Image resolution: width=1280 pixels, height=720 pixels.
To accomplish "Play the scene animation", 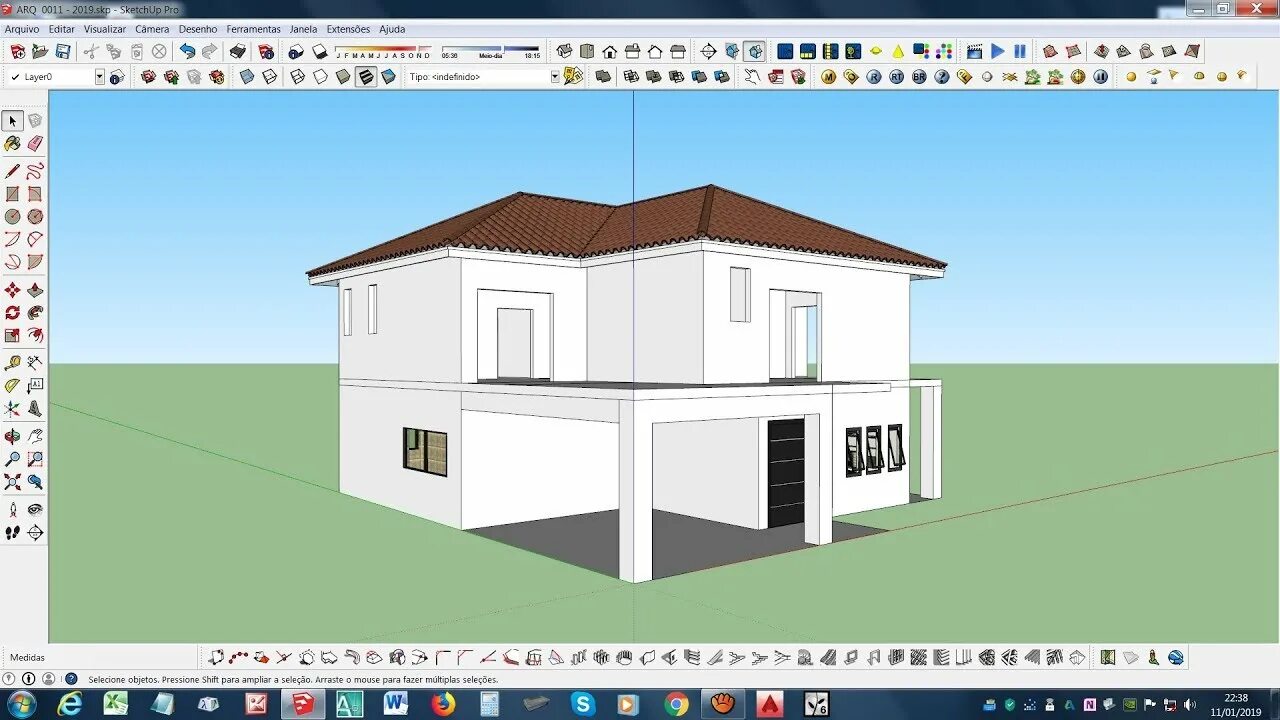I will (997, 51).
